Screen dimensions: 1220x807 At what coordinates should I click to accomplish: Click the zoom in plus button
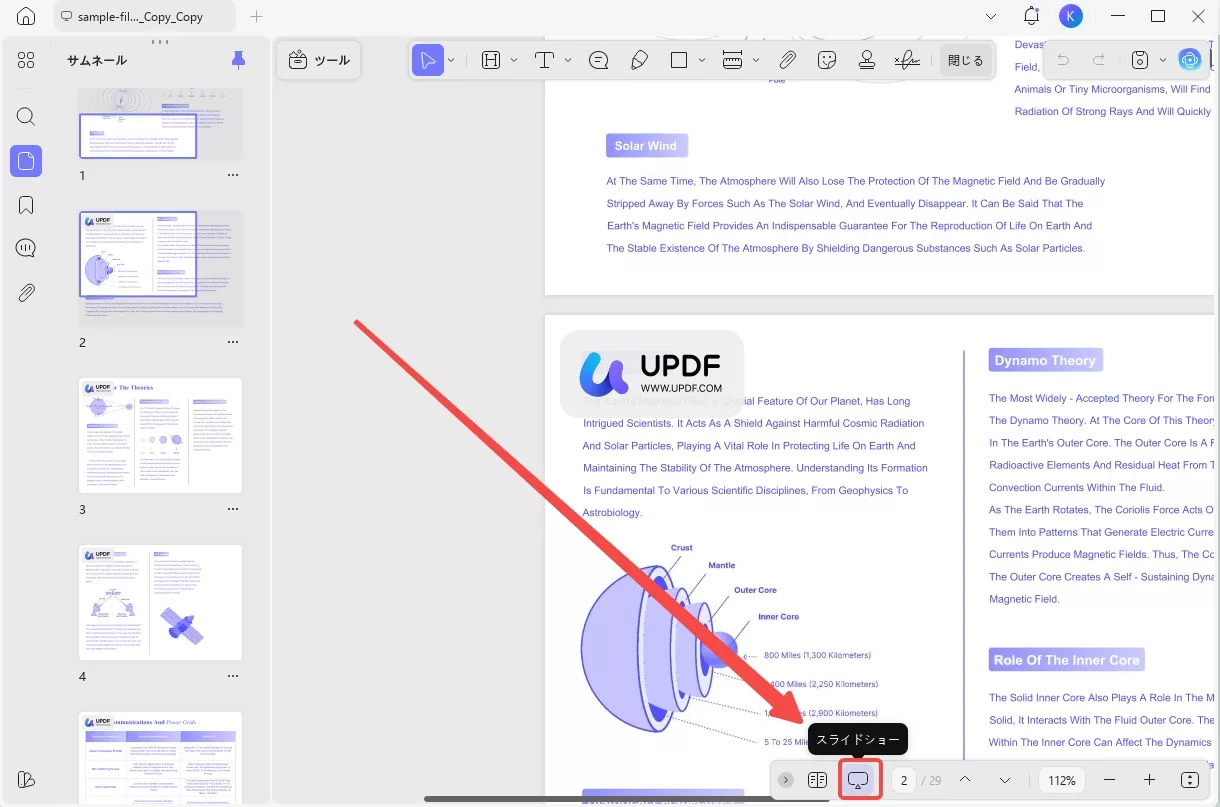point(1149,780)
